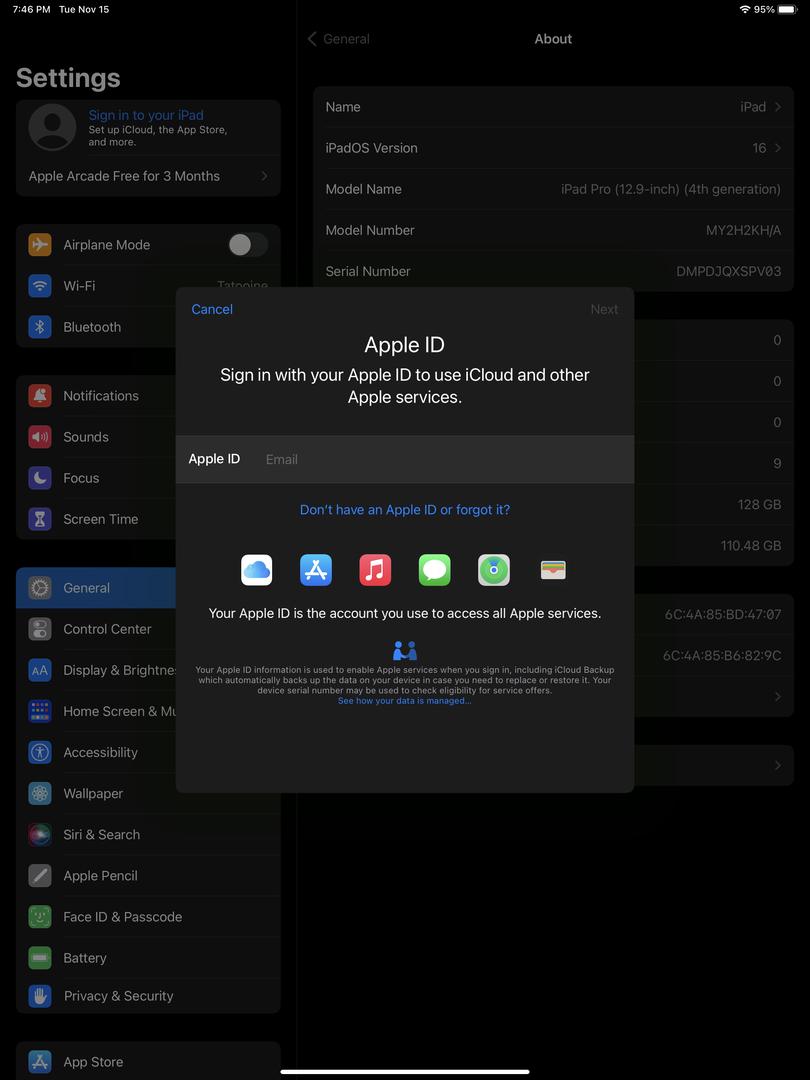The width and height of the screenshot is (810, 1080).
Task: Tap the 128 GB capacity value
Action: coord(759,505)
